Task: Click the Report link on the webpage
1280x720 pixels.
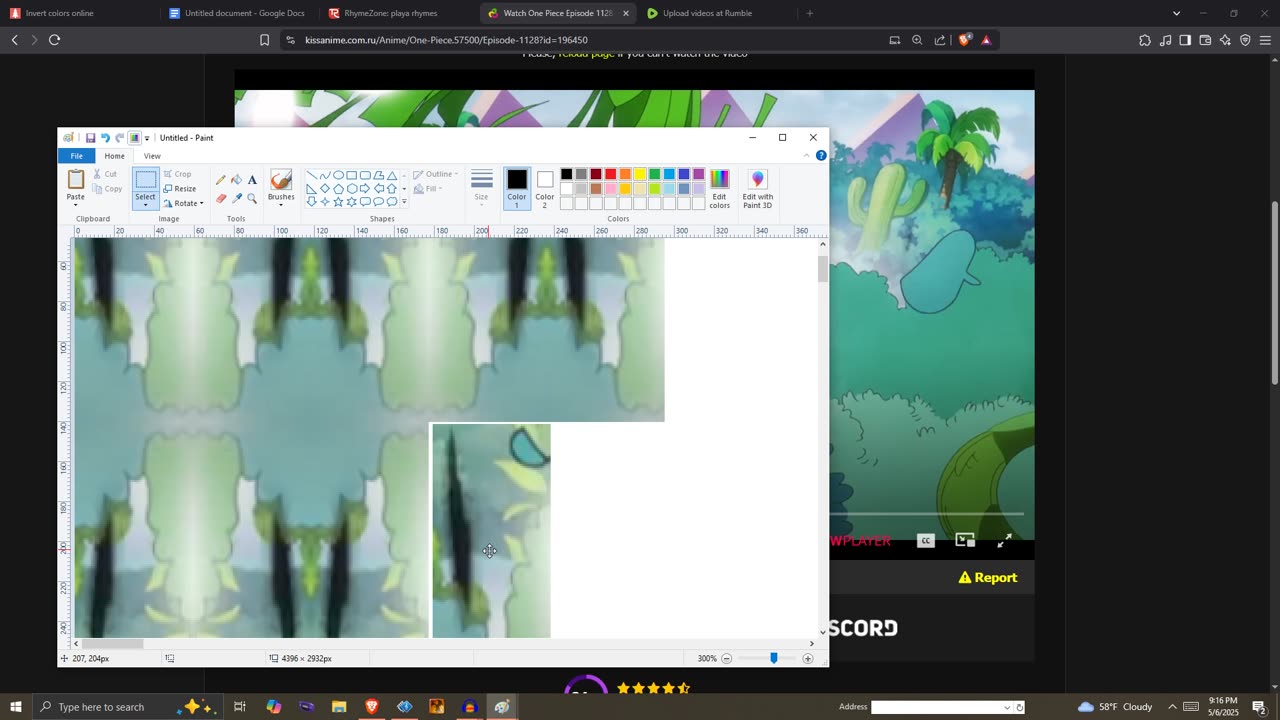Action: (x=988, y=577)
